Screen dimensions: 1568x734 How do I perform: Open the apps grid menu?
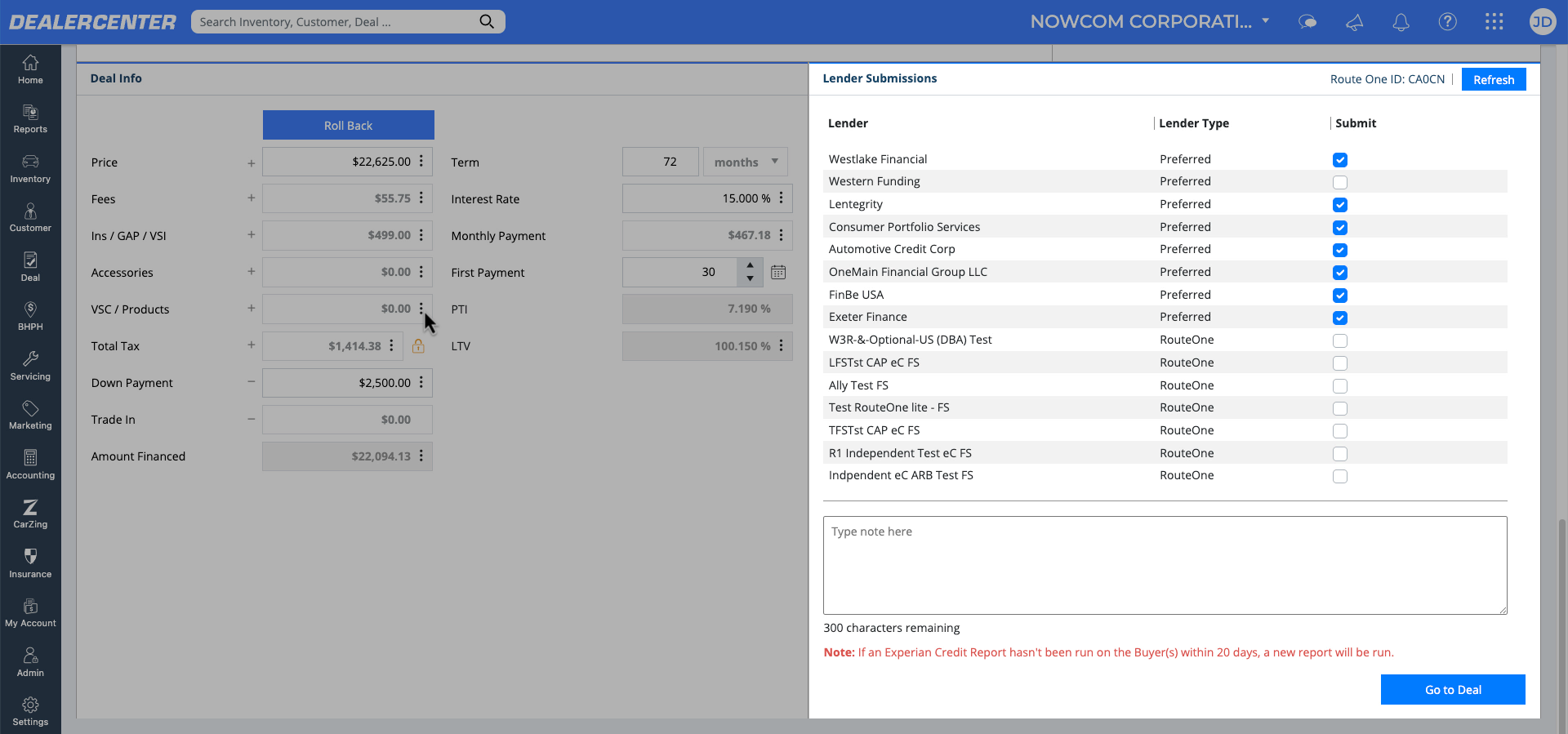pos(1494,22)
